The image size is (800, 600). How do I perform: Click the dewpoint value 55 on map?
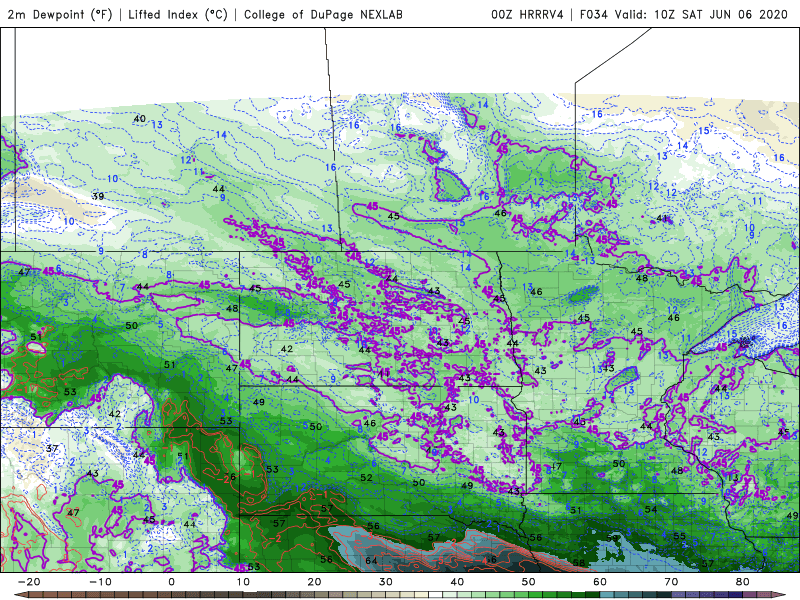[679, 536]
